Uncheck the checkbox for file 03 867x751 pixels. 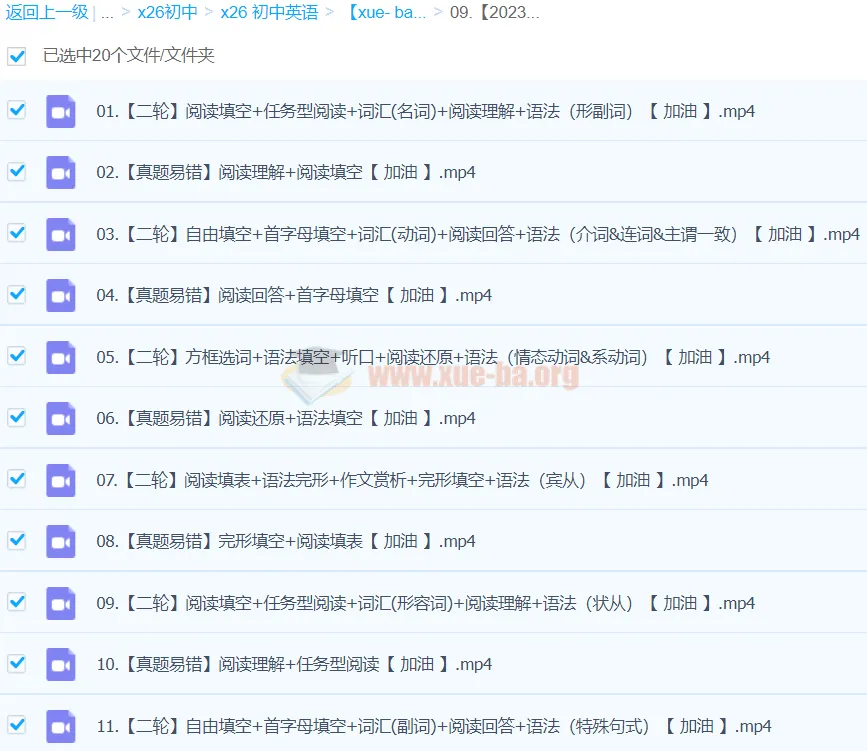pyautogui.click(x=16, y=233)
